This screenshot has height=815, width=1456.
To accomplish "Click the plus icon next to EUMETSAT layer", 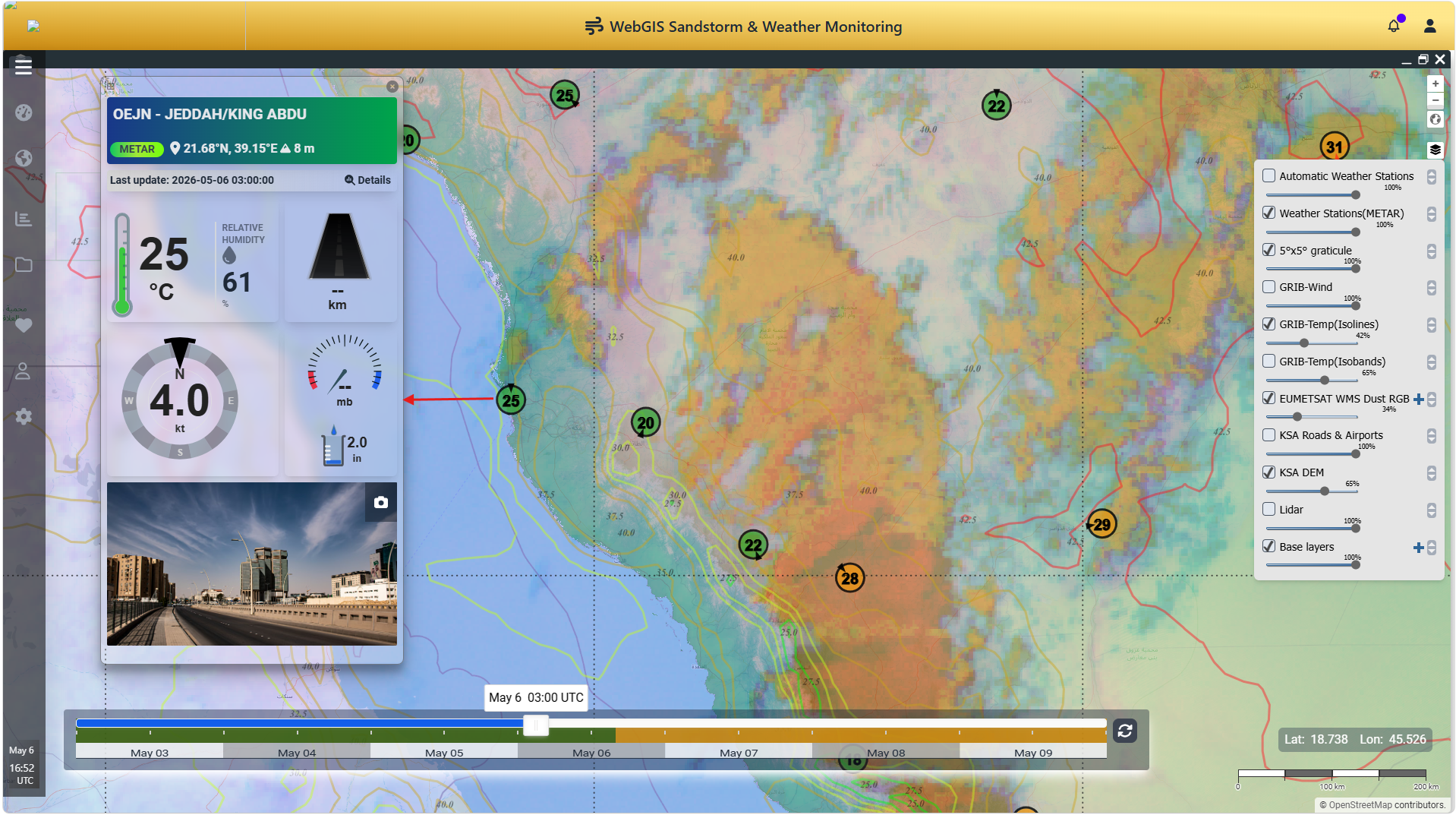I will tap(1418, 399).
